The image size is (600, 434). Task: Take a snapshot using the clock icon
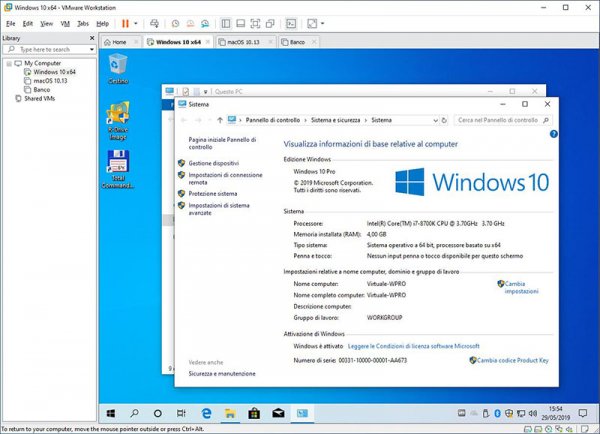click(x=175, y=24)
